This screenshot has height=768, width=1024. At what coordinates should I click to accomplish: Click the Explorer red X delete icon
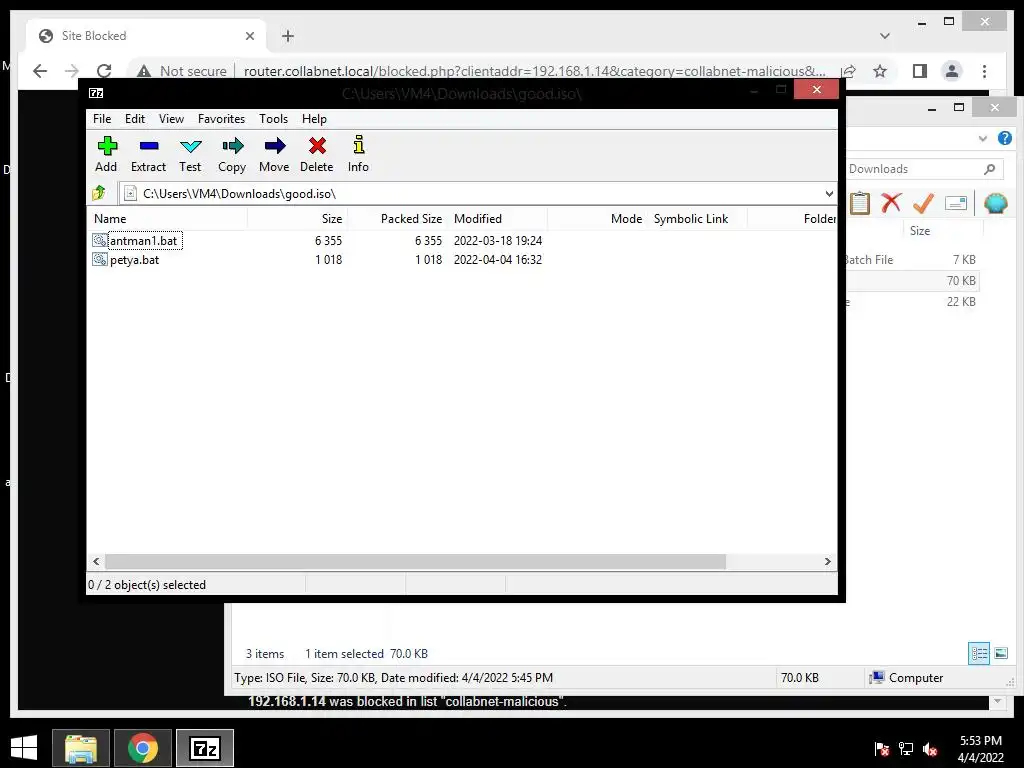891,203
